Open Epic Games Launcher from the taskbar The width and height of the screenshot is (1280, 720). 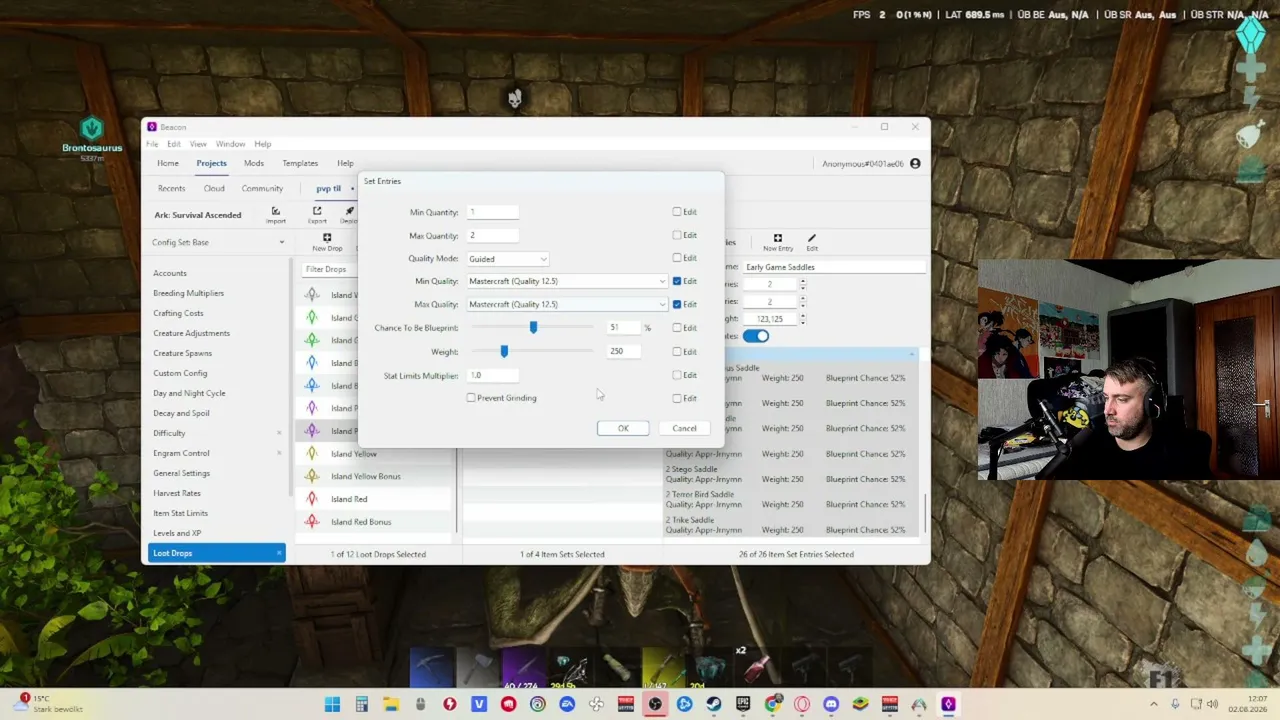[743, 704]
